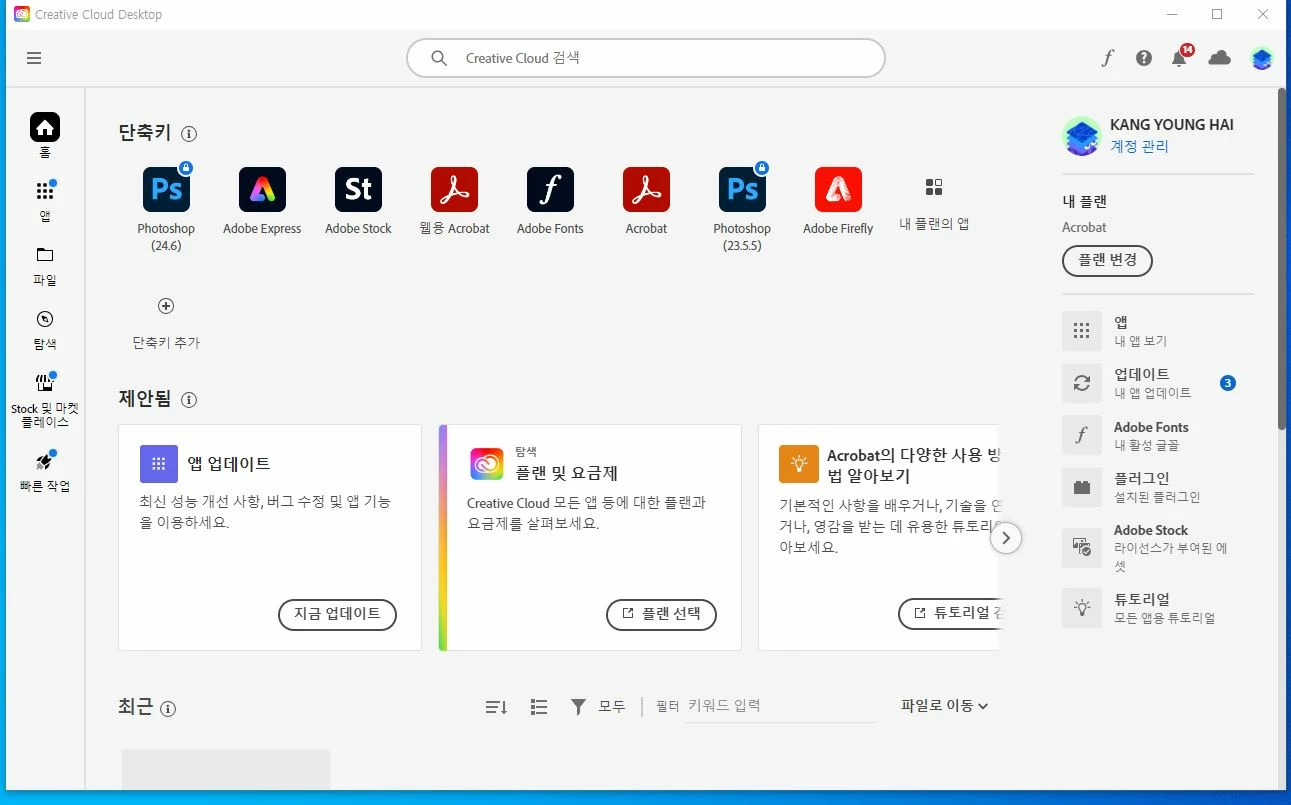Open Files (파일) in left sidebar

(45, 265)
